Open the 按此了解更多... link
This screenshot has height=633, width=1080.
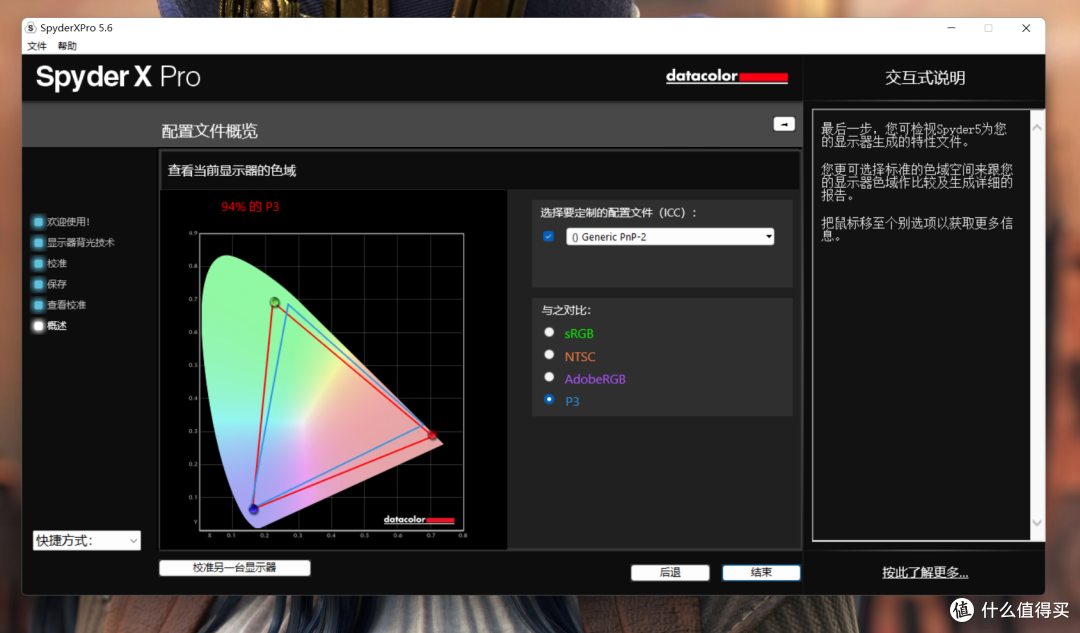pos(925,572)
